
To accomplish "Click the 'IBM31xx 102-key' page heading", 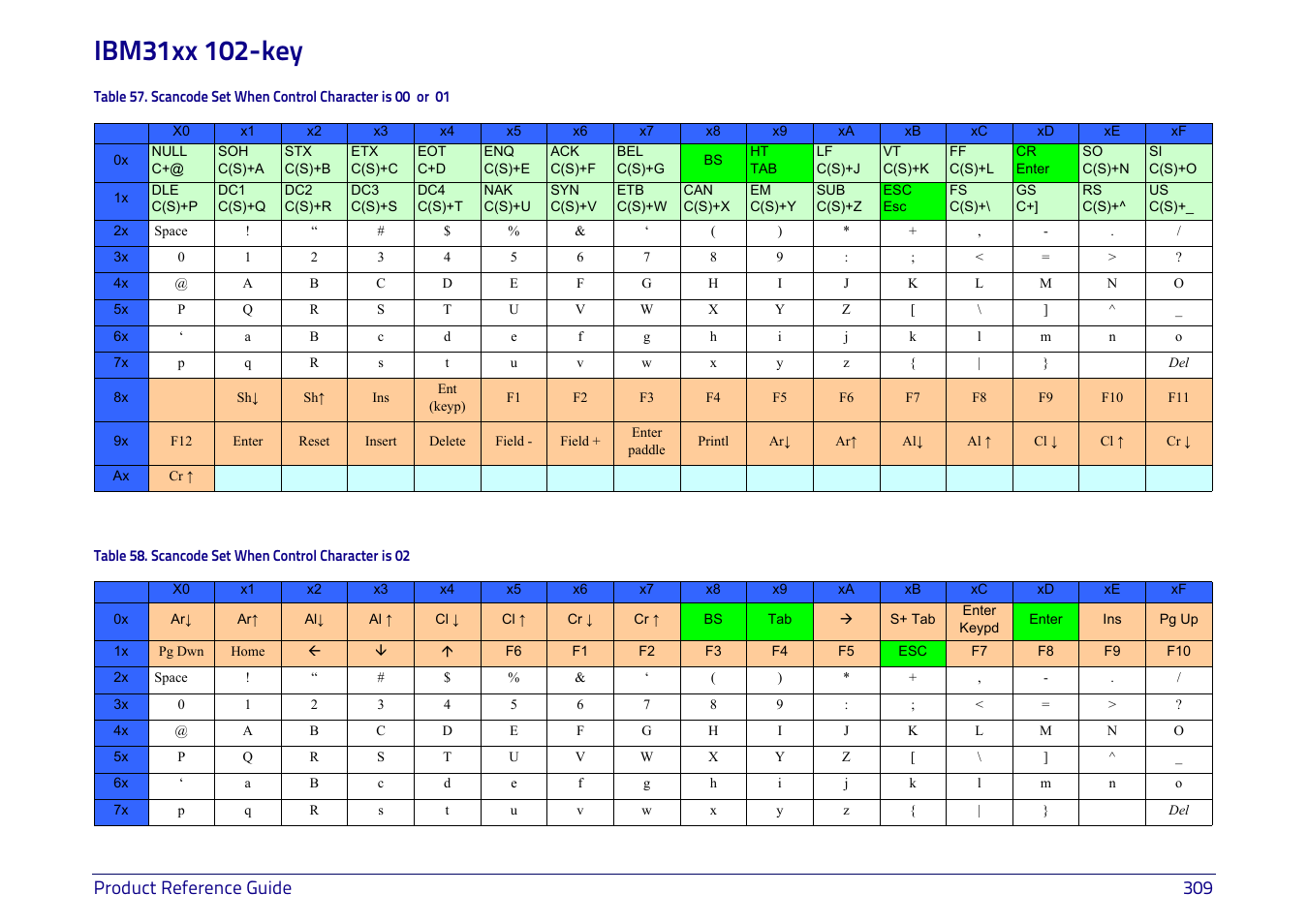I will pos(199,50).
